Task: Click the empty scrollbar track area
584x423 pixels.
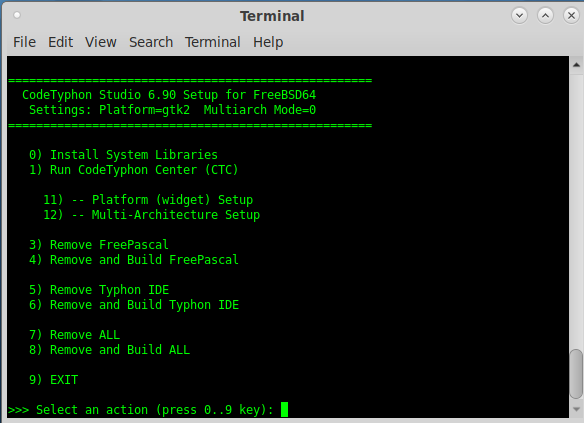Action: point(576,210)
